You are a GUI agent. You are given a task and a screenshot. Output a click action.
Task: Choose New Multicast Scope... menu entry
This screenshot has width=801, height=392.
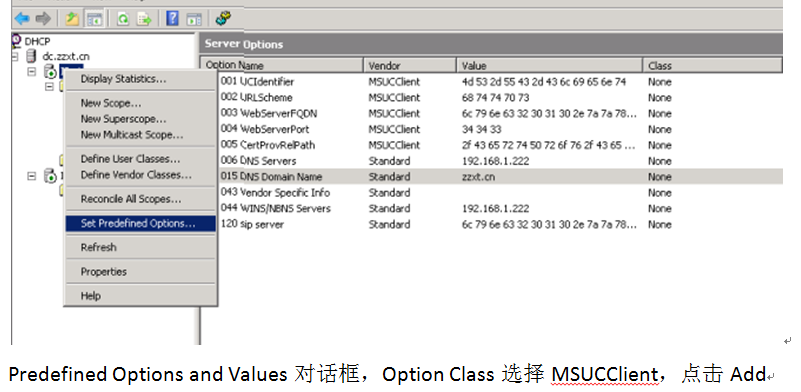pyautogui.click(x=140, y=135)
